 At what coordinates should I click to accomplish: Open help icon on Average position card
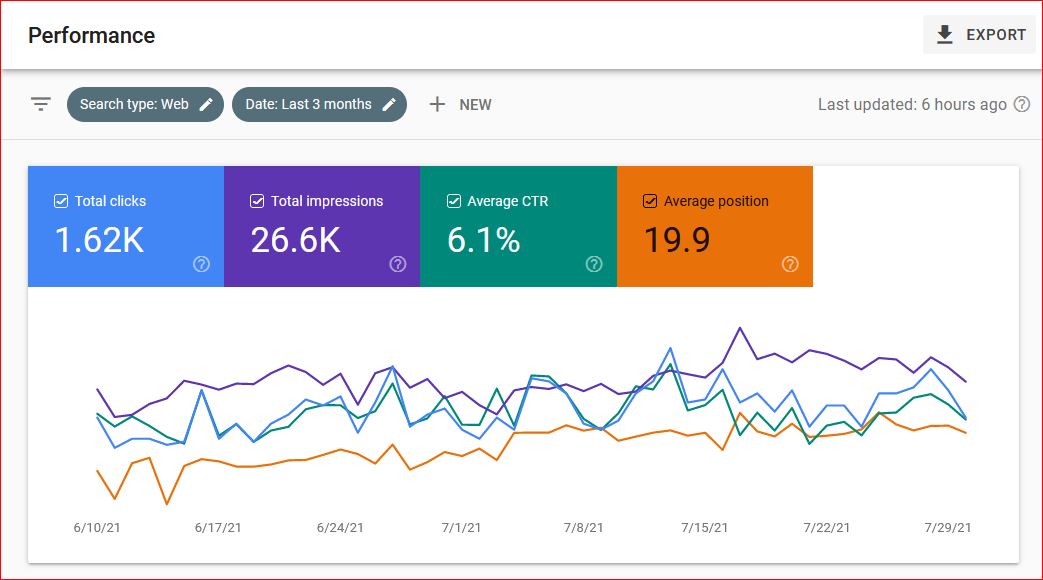point(790,264)
